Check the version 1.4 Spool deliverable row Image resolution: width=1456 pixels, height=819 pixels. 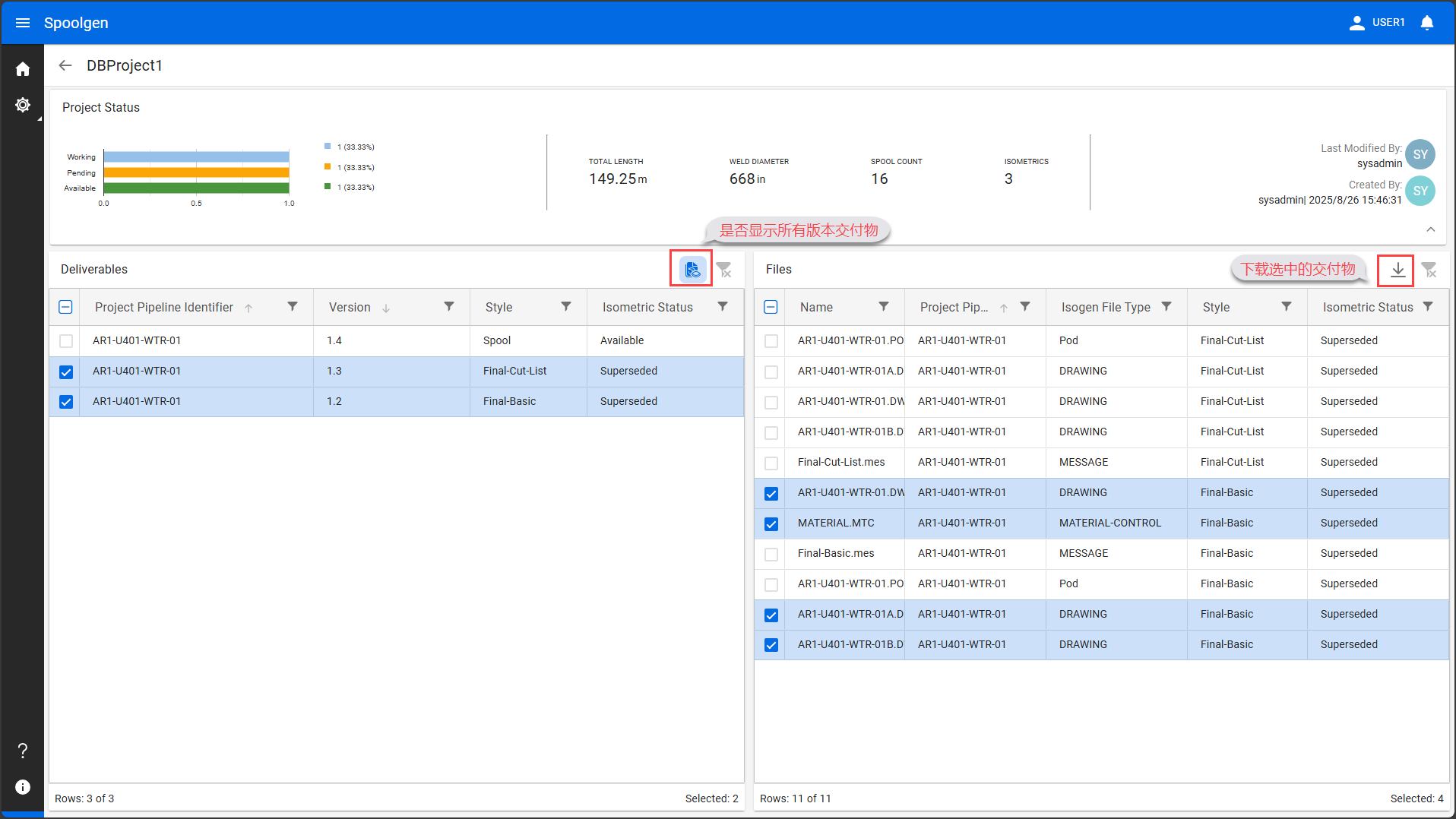tap(66, 341)
